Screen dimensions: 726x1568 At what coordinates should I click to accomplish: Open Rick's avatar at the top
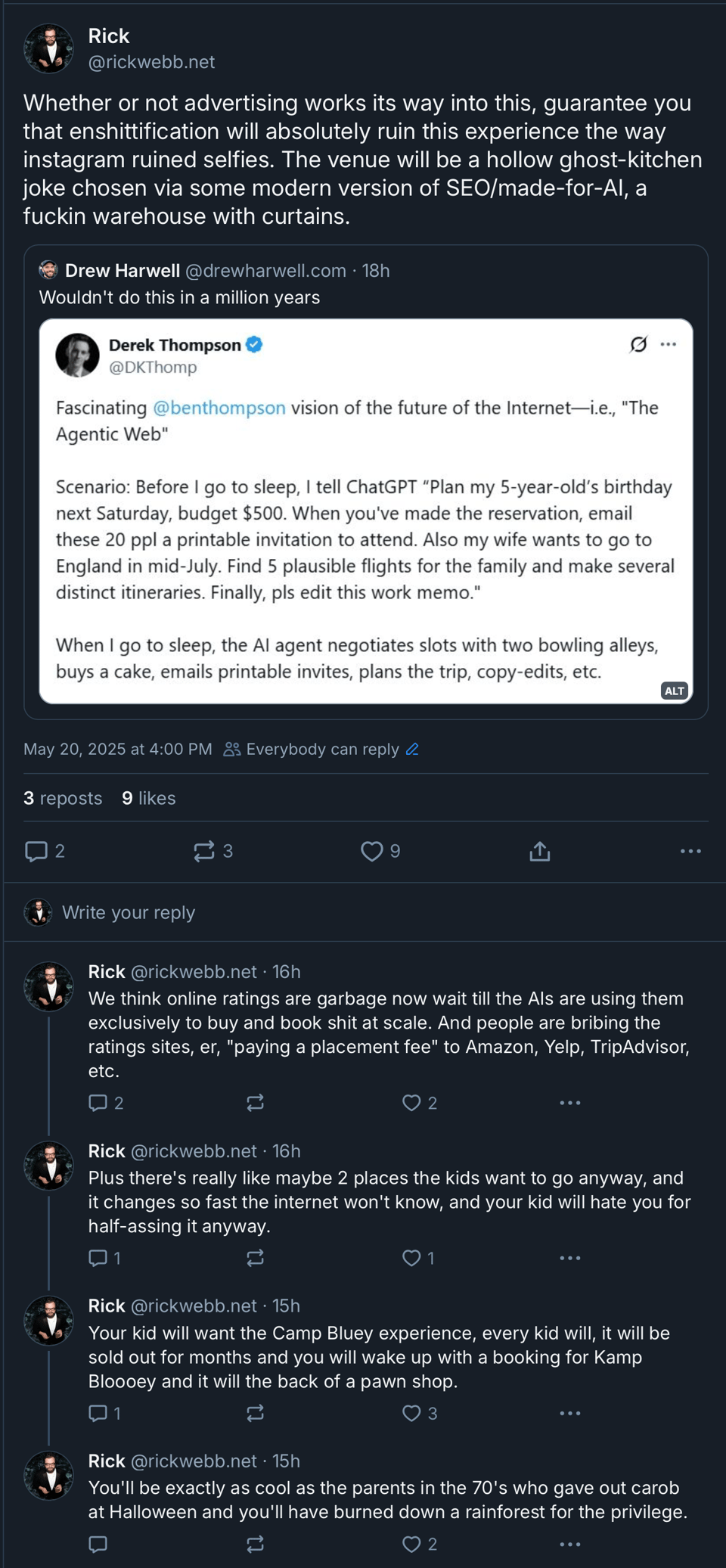pyautogui.click(x=48, y=48)
